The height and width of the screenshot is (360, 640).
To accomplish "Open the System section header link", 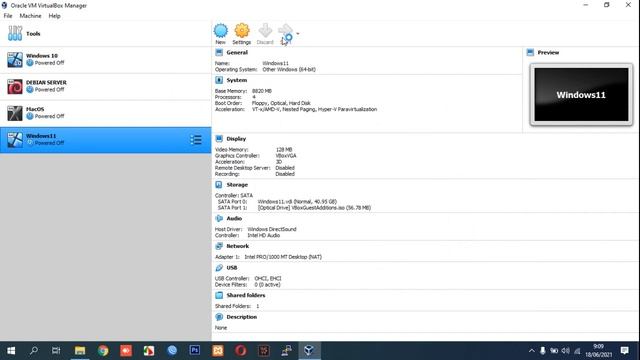I will coord(237,80).
